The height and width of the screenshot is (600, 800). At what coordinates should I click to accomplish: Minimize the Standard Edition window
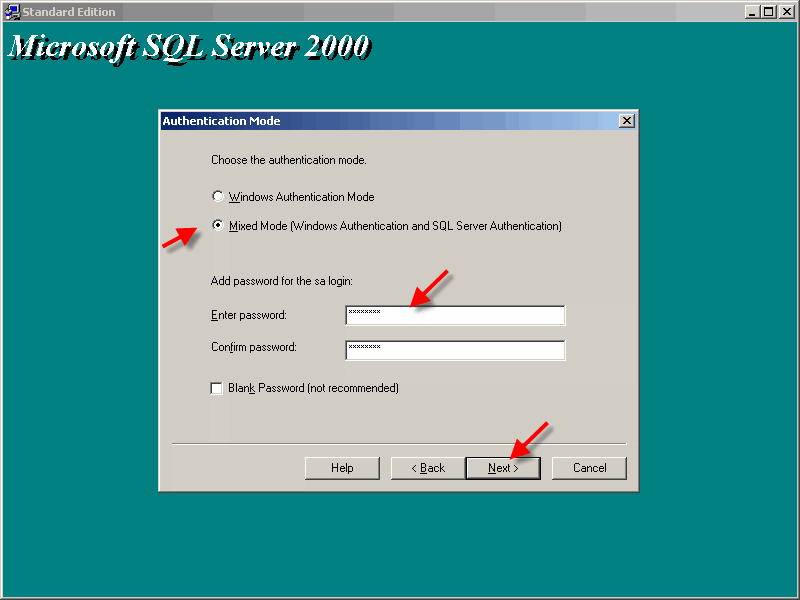(752, 12)
